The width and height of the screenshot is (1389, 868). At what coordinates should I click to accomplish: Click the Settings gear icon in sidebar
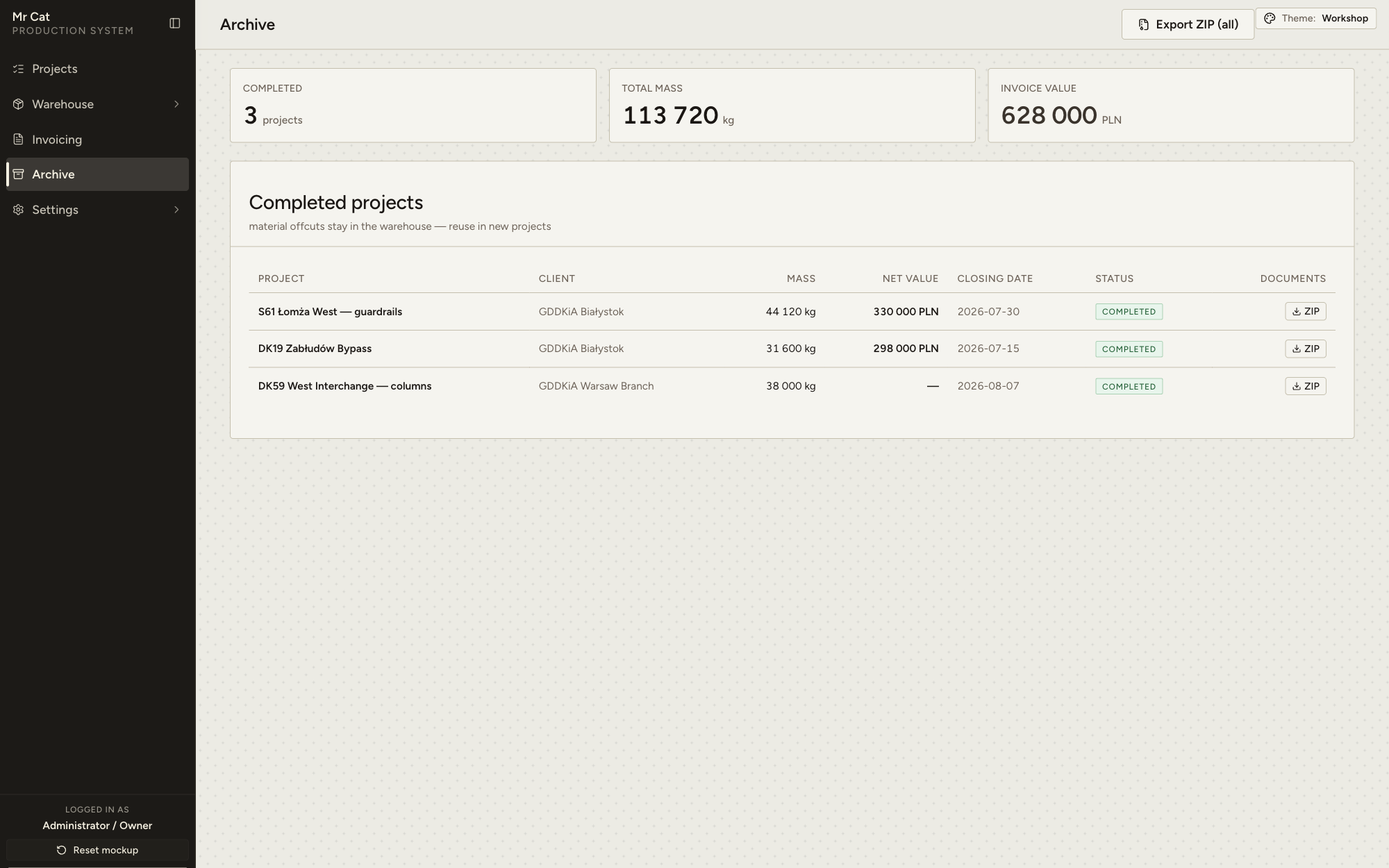(19, 210)
